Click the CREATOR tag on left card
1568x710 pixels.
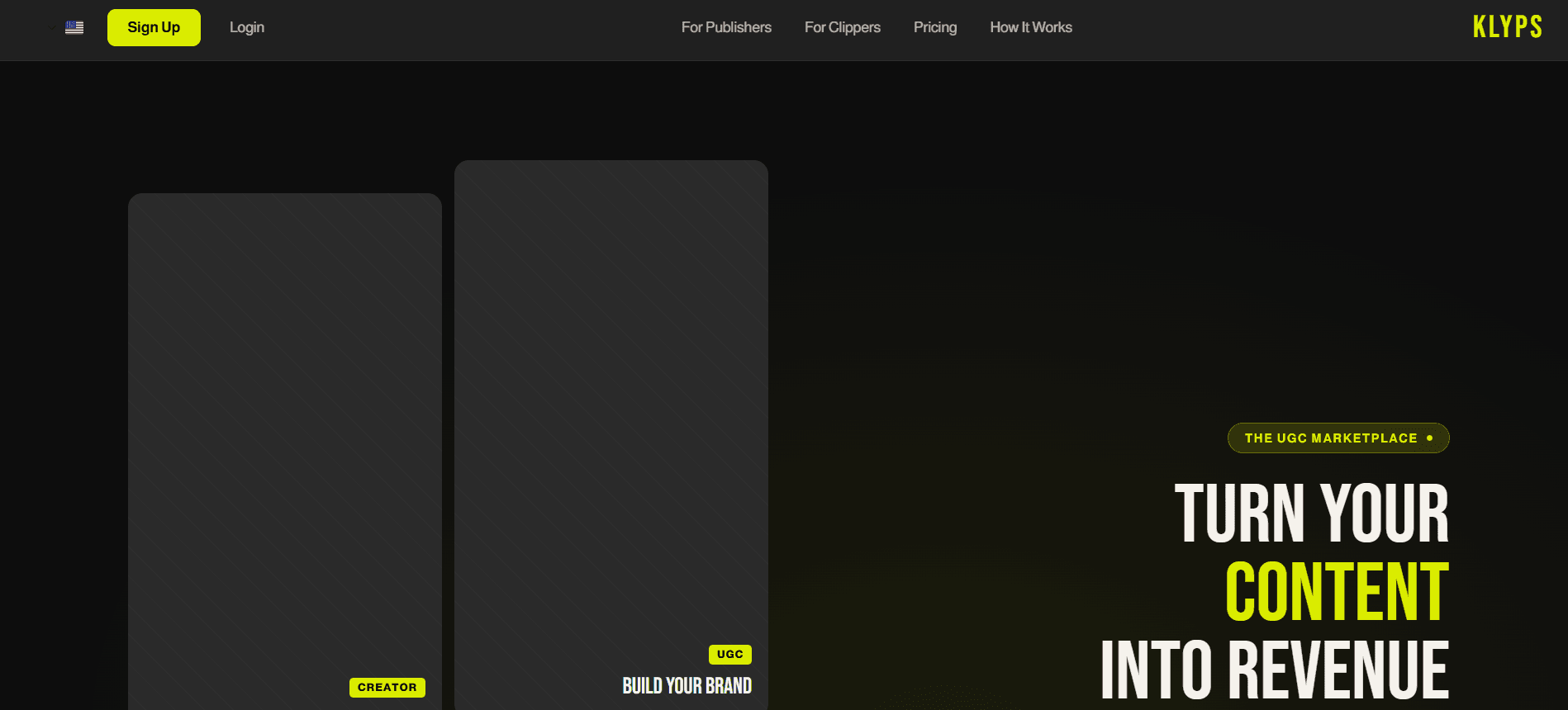(387, 687)
